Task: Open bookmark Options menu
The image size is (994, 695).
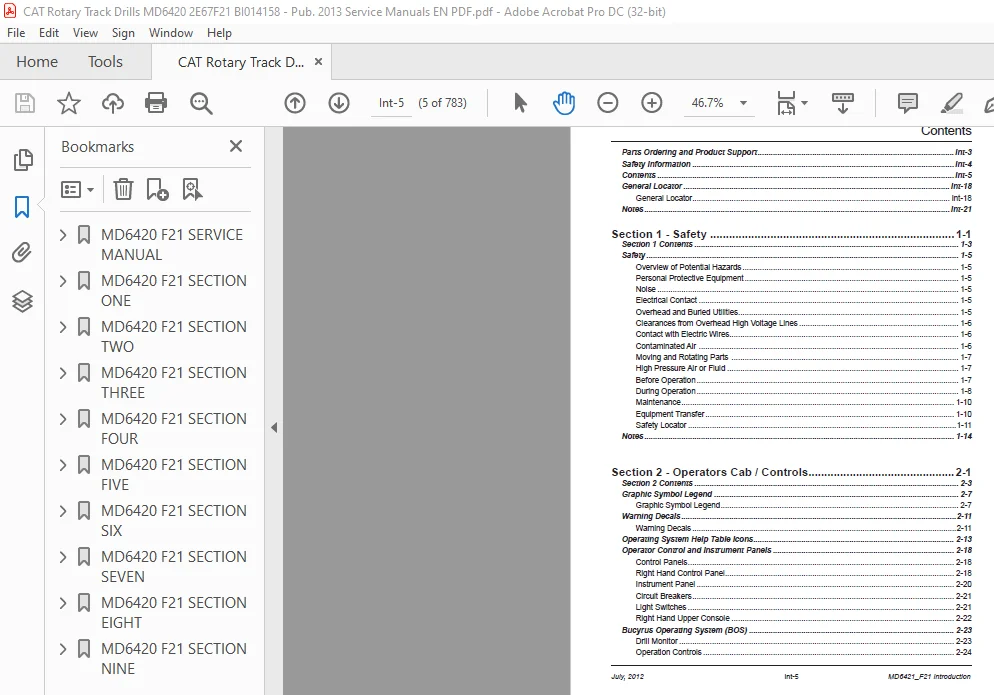Action: 77,189
